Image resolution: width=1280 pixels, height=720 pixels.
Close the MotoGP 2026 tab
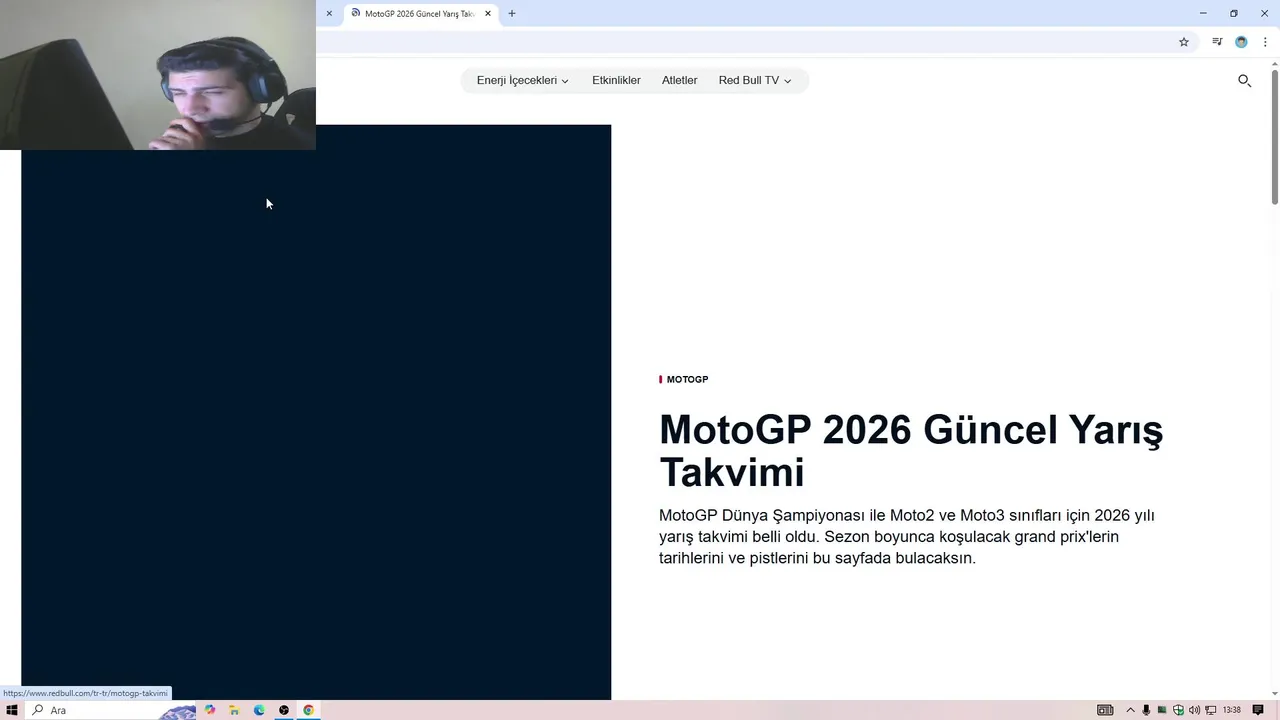[x=488, y=14]
